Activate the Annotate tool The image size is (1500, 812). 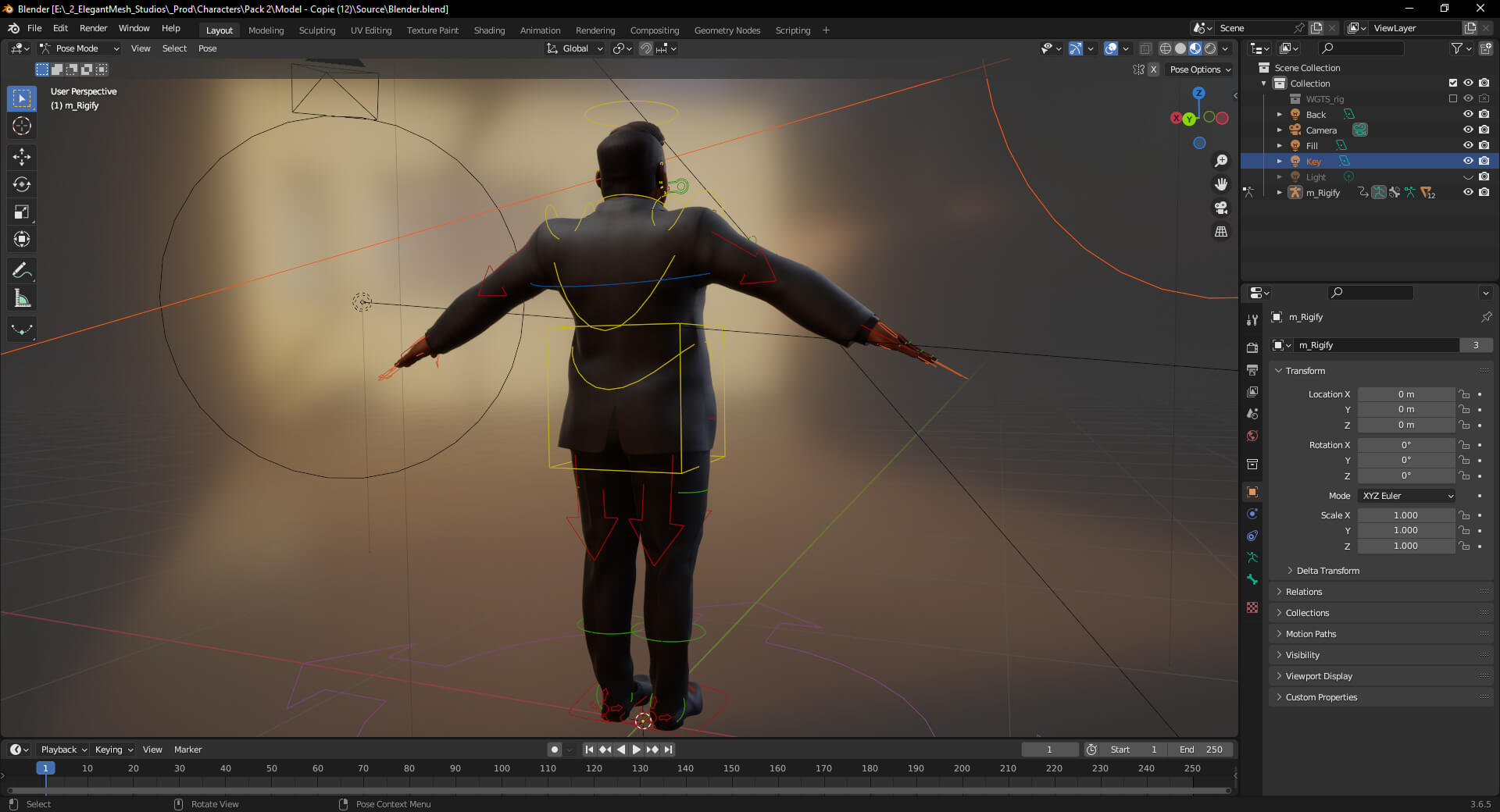coord(22,271)
